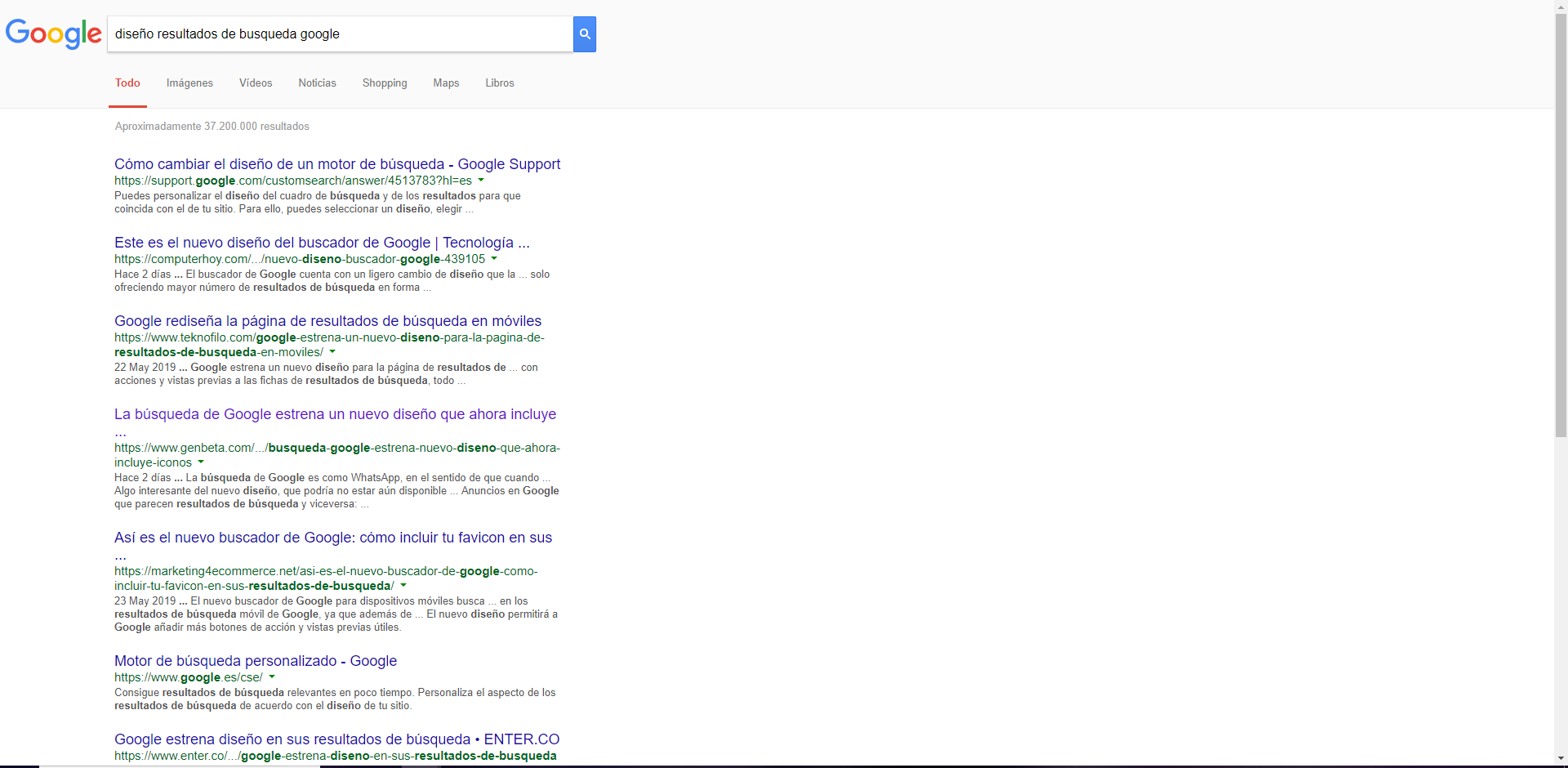1568x768 pixels.
Task: Click the support.google.com customsearch URL text
Action: pos(293,181)
